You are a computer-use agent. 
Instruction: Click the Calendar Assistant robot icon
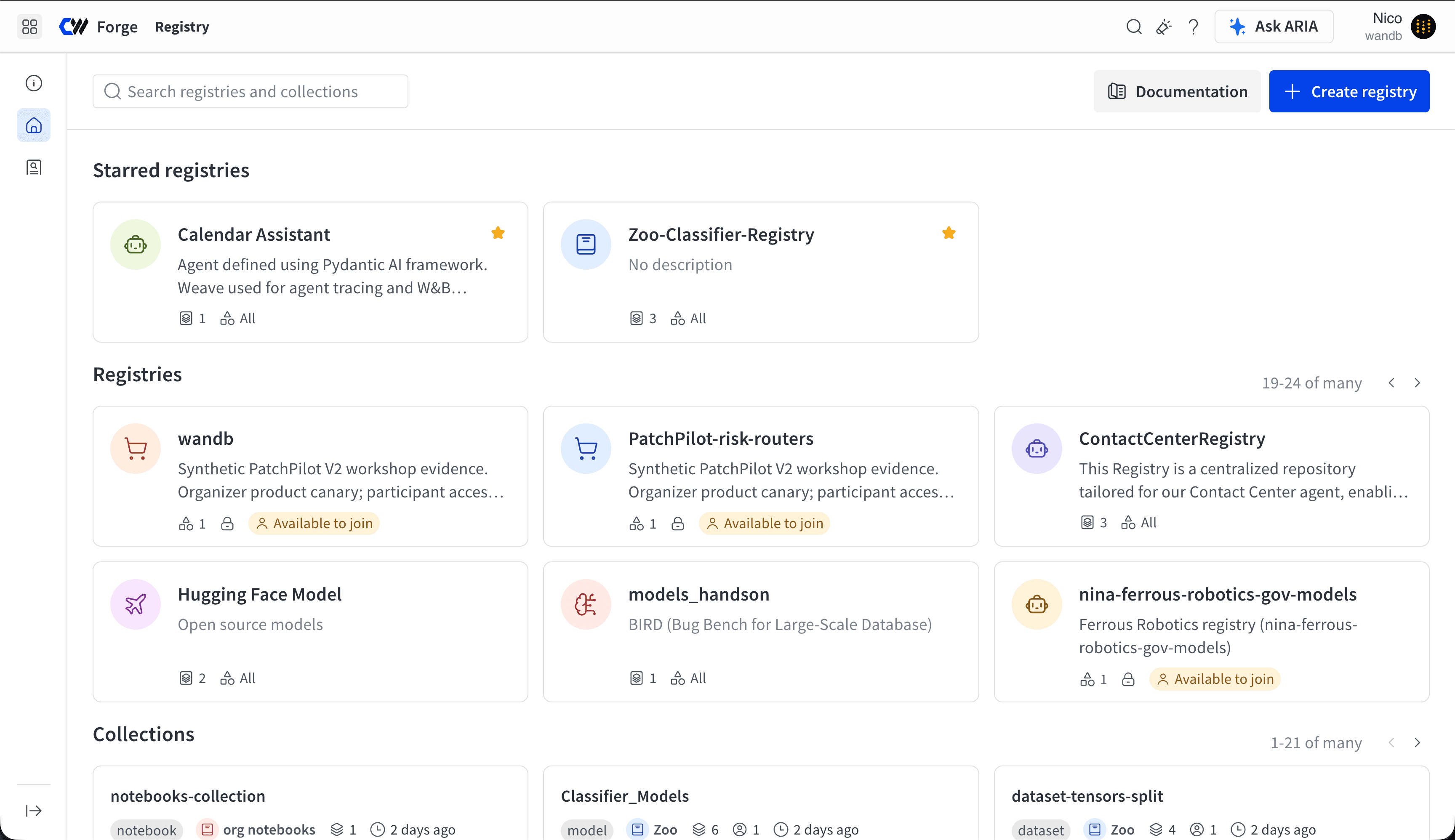[x=136, y=245]
